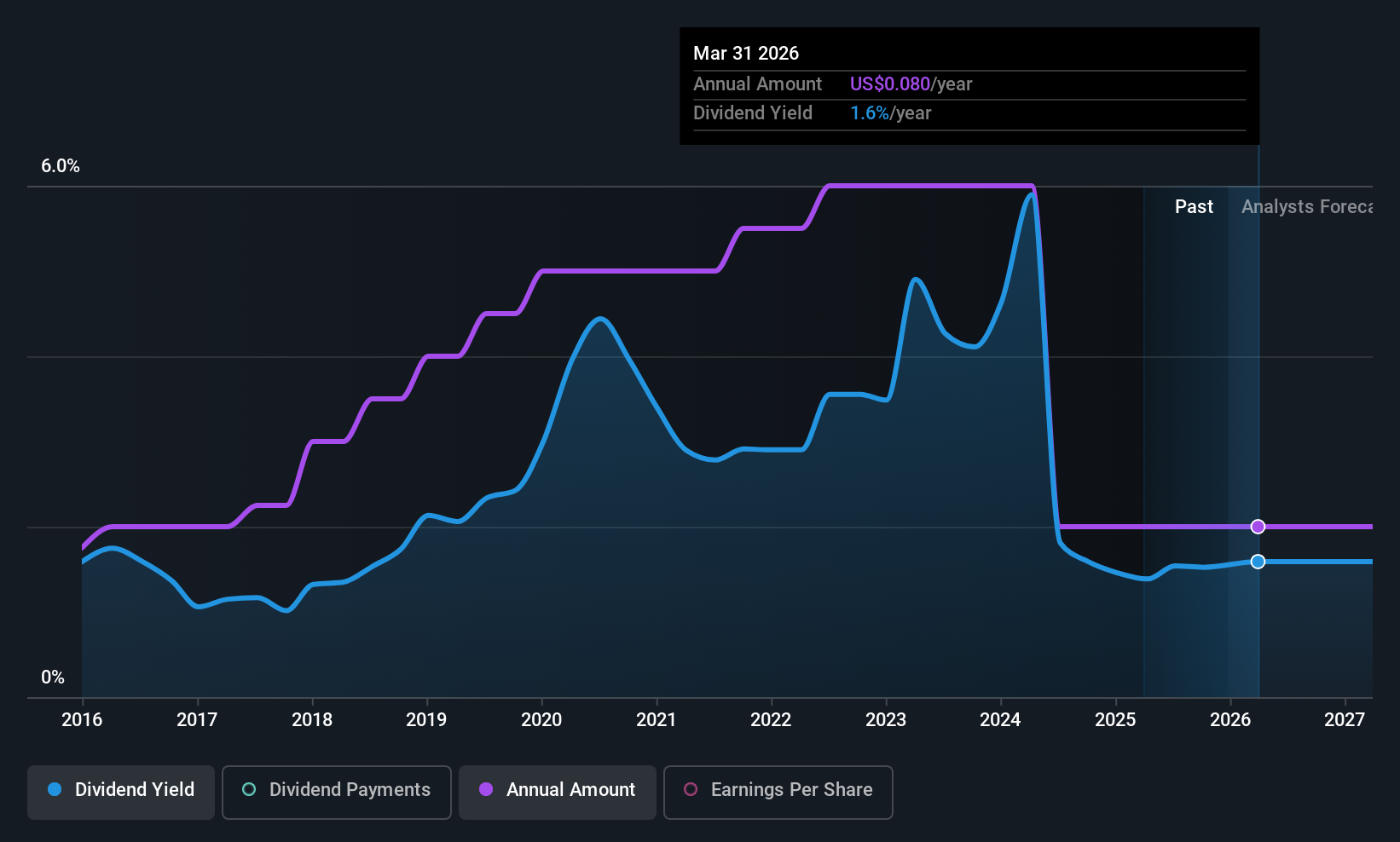Click the 2016 x-axis label
The width and height of the screenshot is (1400, 842).
click(82, 720)
